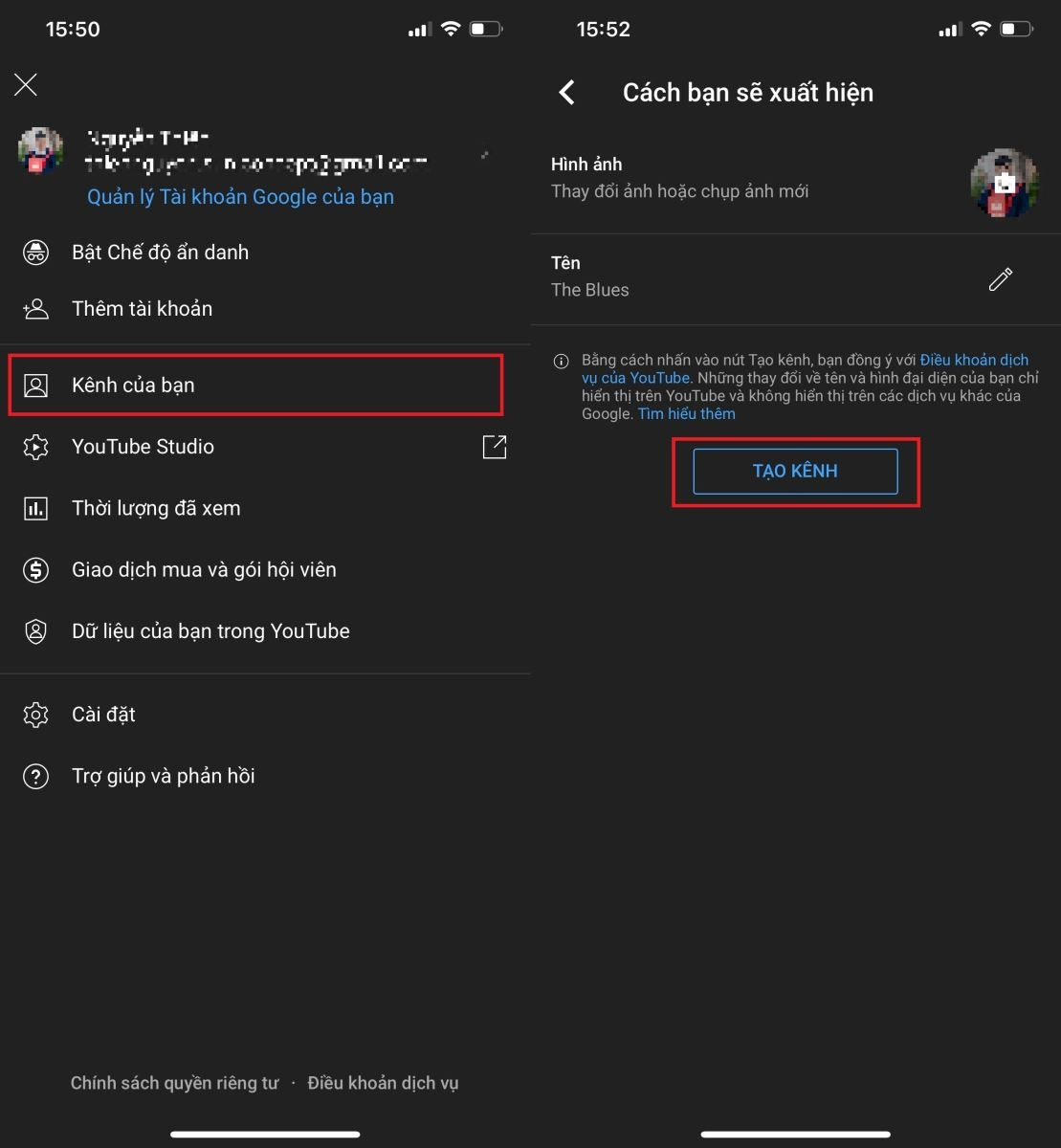Click the back arrow on Cách bạn sẽ xuất hiện
The height and width of the screenshot is (1148, 1061).
coord(566,92)
